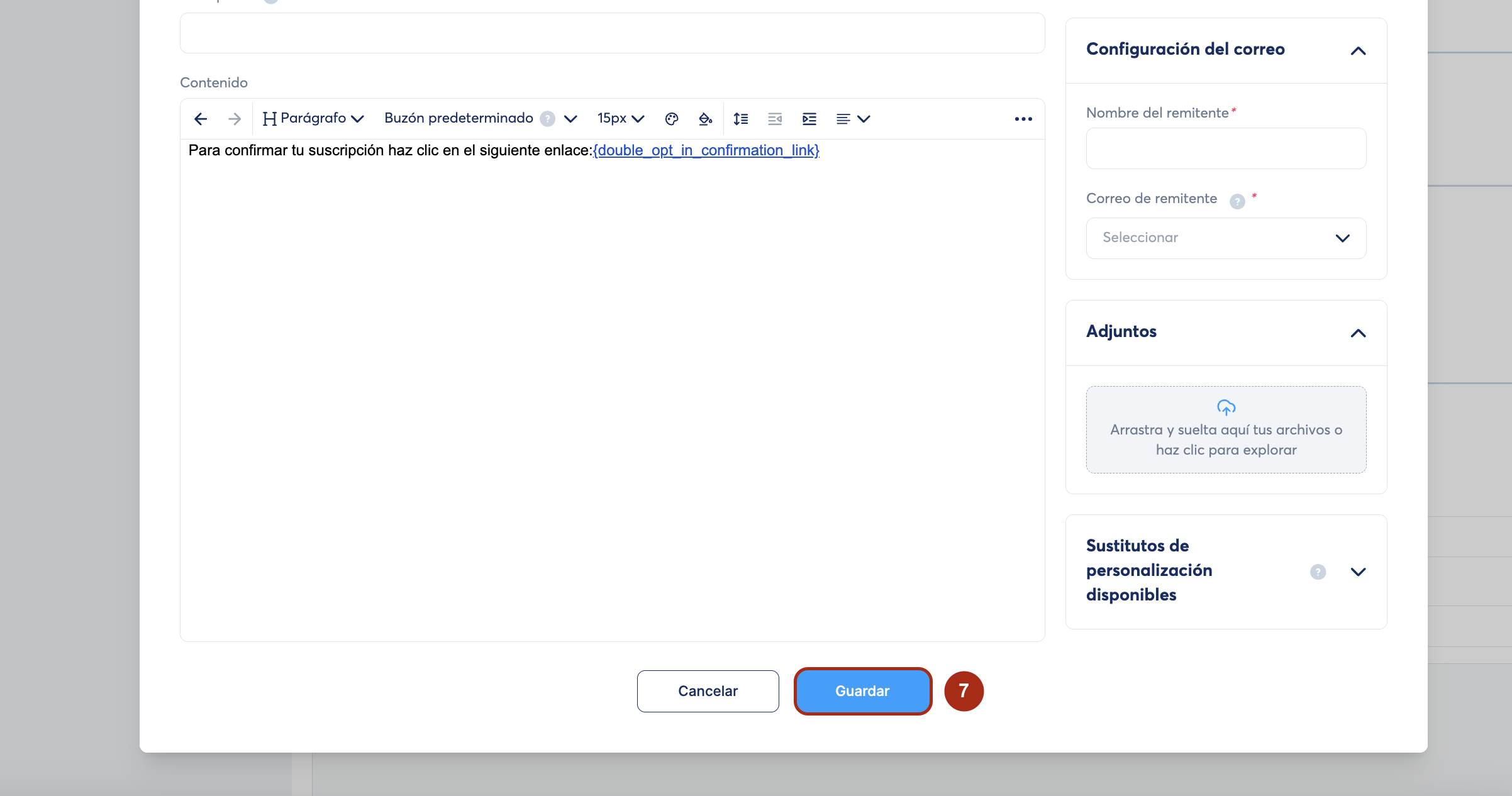Viewport: 1512px width, 796px height.
Task: Open the three-dots more options menu
Action: (x=1023, y=119)
